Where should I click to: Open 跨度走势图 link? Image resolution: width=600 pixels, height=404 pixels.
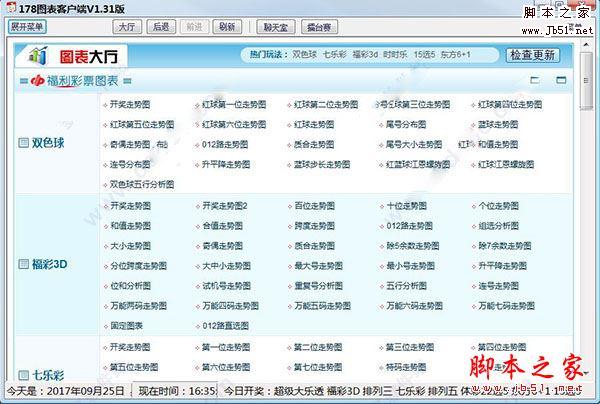point(315,226)
